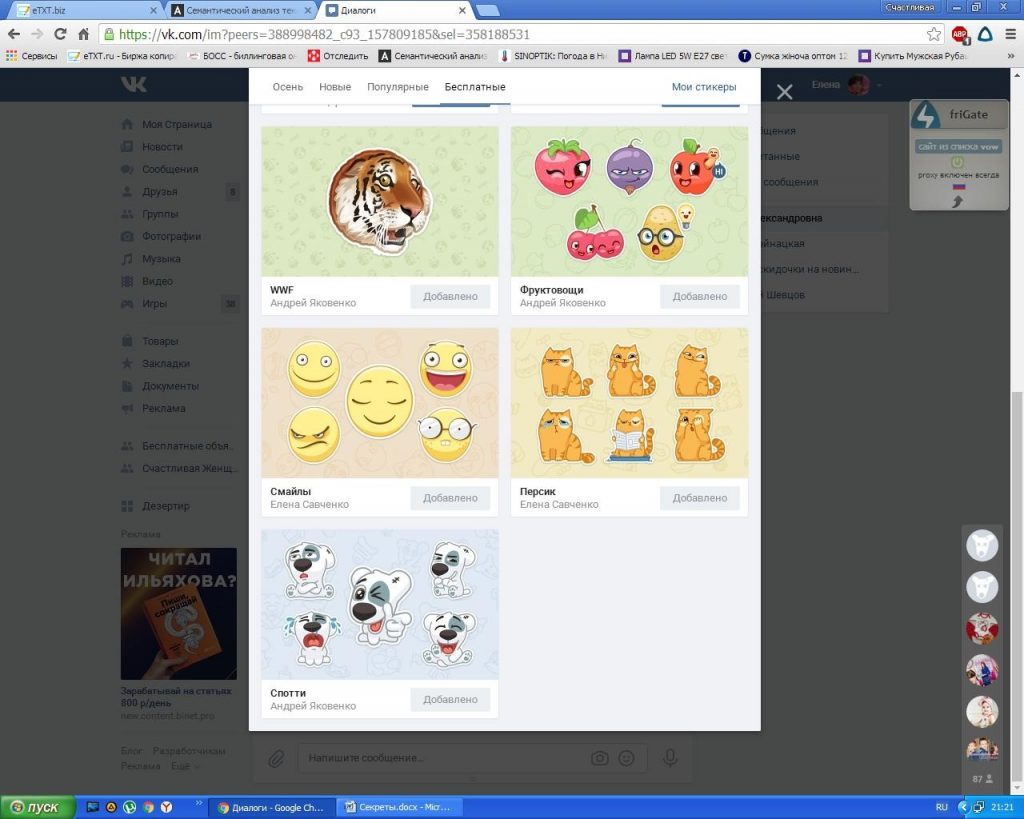The width and height of the screenshot is (1024, 819).
Task: Click the Спотти sticker pack thumbnail
Action: (379, 605)
